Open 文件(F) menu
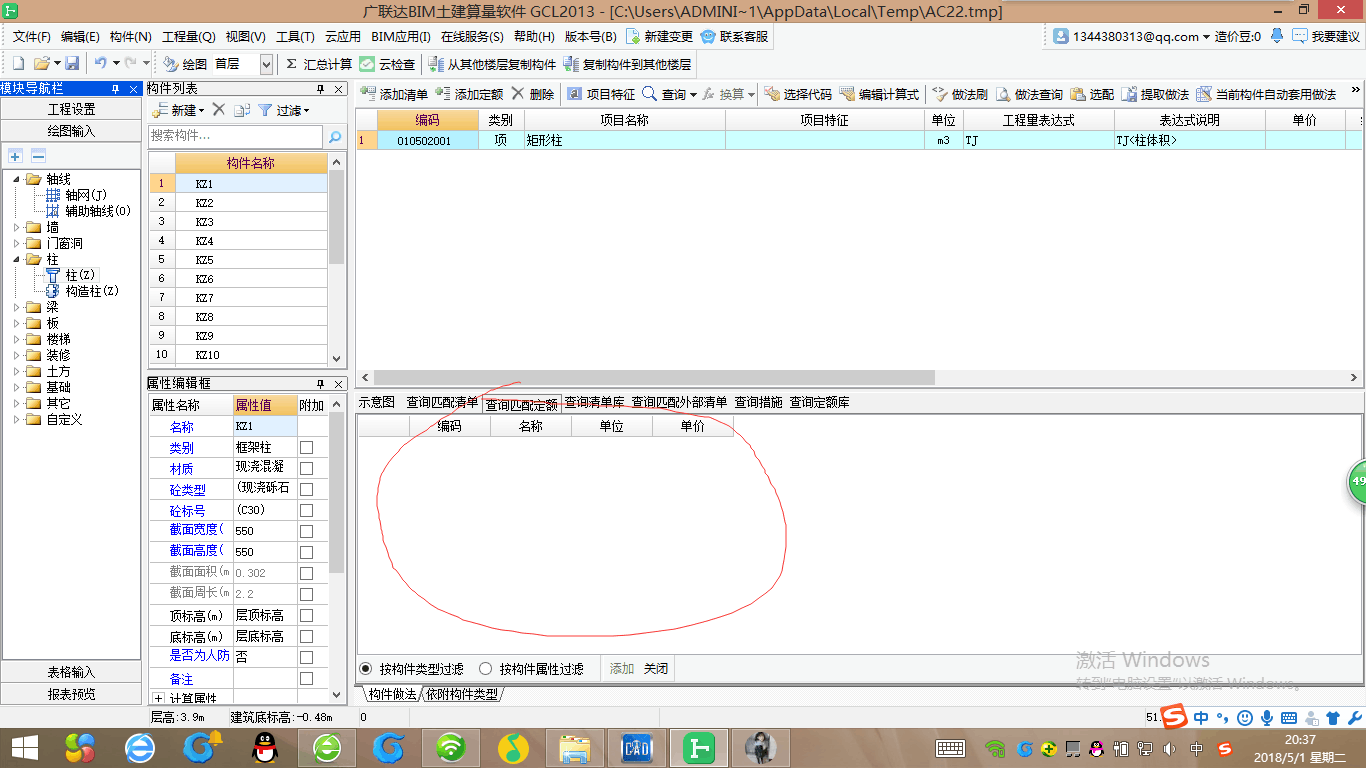The height and width of the screenshot is (768, 1366). (31, 36)
